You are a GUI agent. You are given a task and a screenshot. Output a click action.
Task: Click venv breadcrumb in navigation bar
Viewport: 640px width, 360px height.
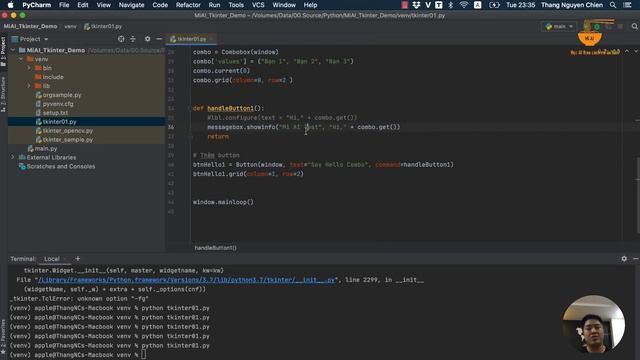click(x=70, y=26)
